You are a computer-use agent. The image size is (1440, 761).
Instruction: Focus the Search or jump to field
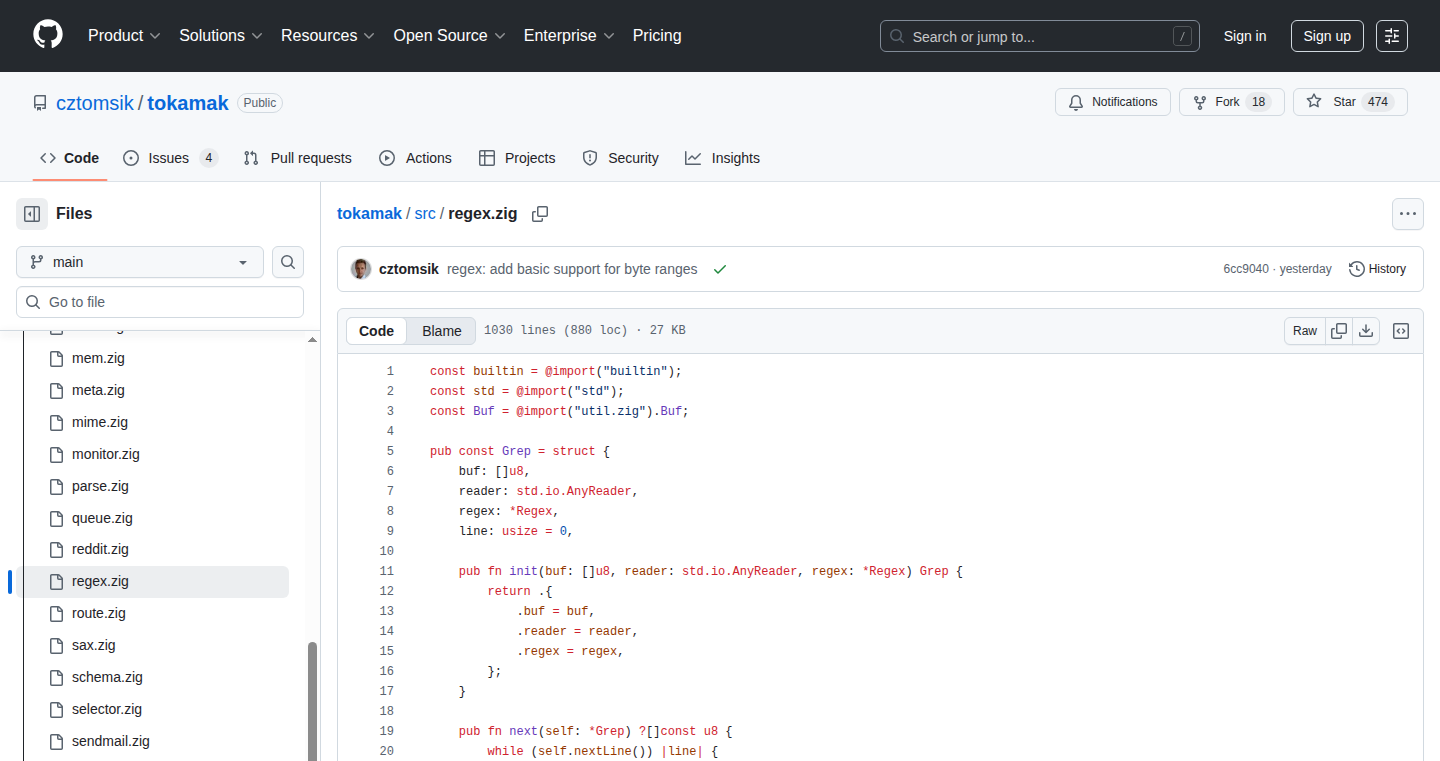[x=1040, y=36]
